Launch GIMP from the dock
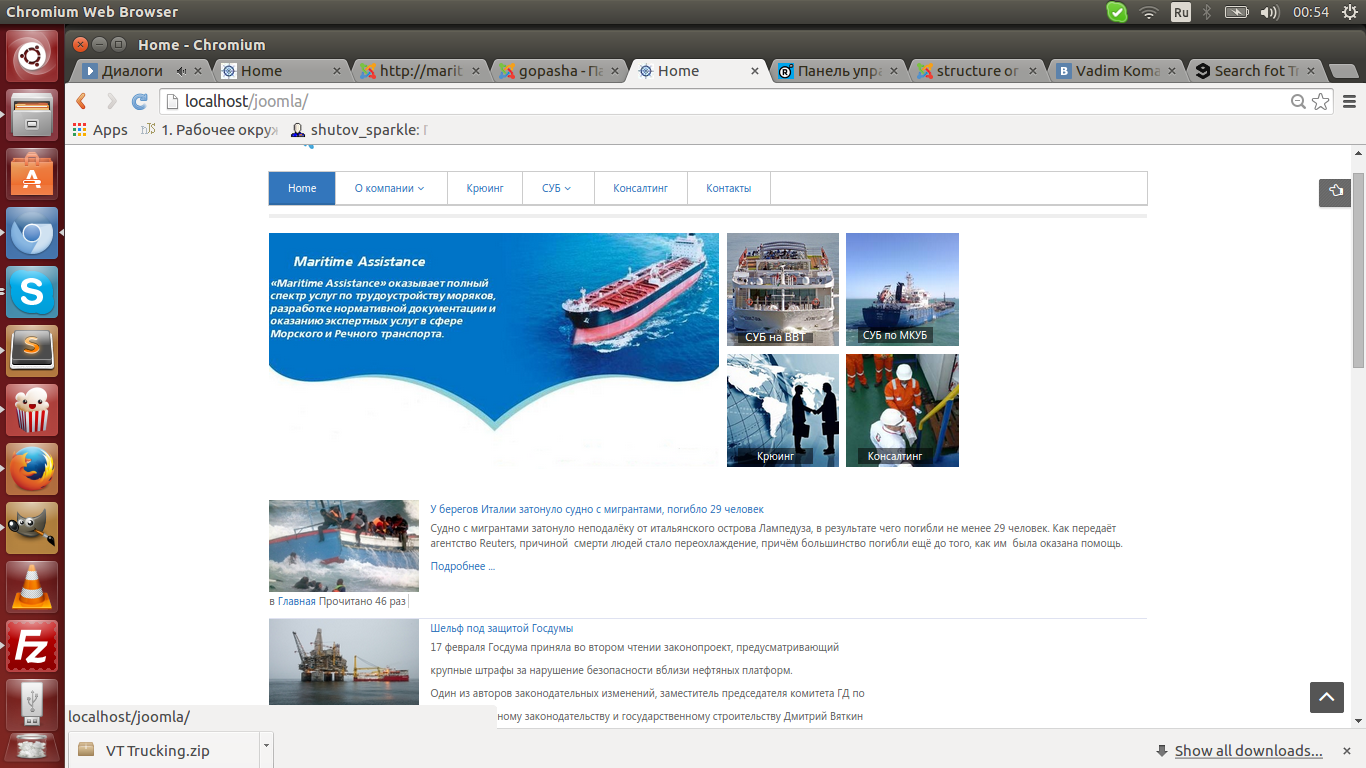 tap(33, 528)
